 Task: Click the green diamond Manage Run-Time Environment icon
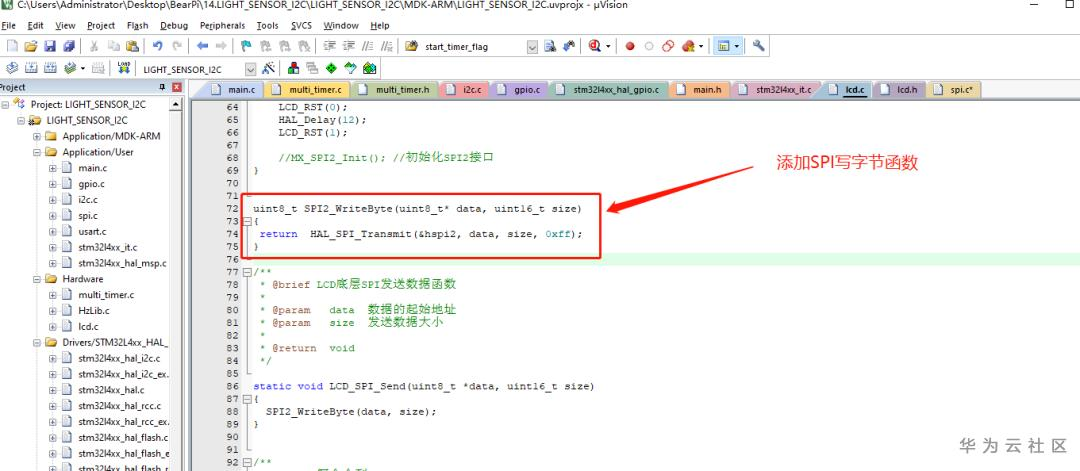pyautogui.click(x=331, y=68)
